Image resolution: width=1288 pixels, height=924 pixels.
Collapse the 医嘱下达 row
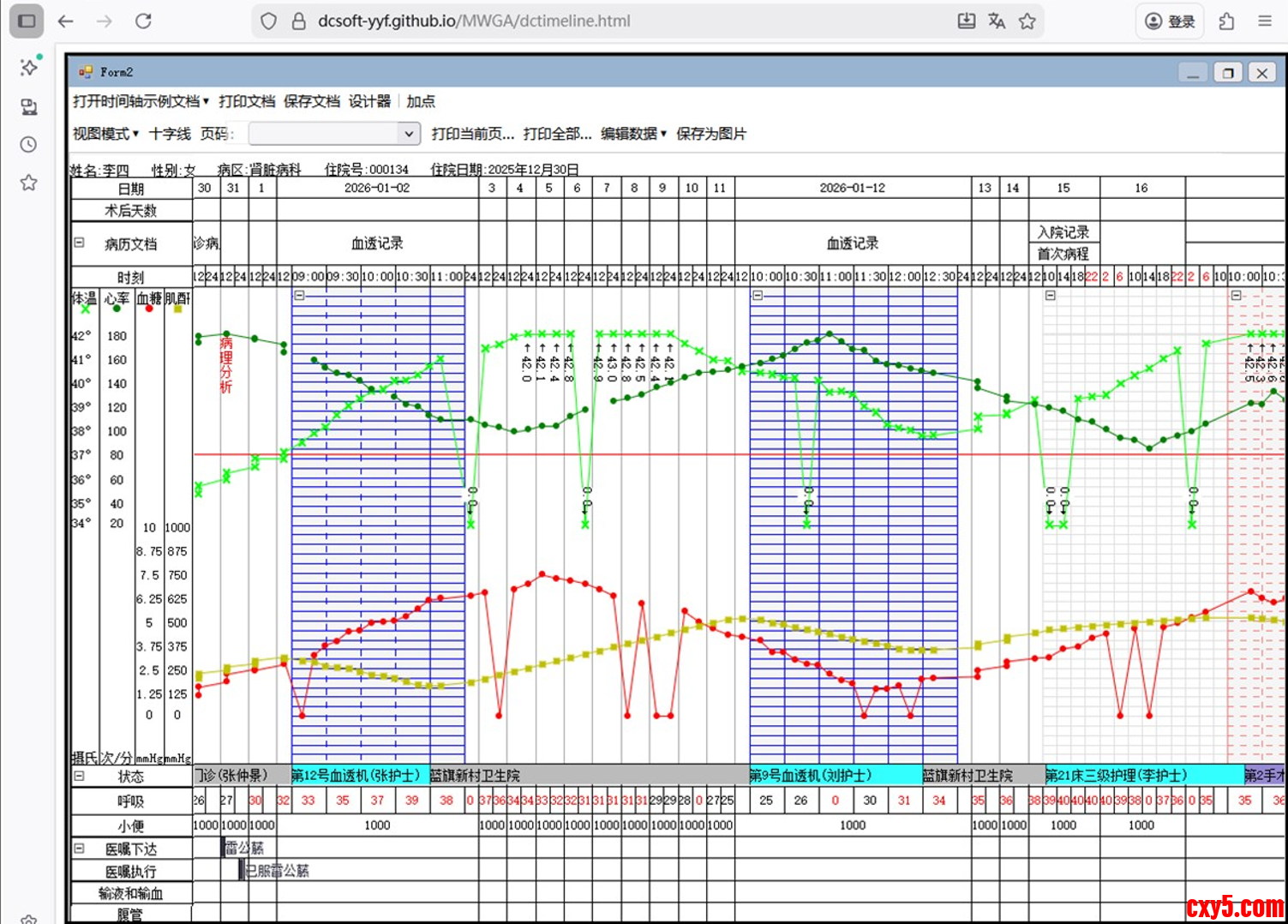[x=79, y=848]
